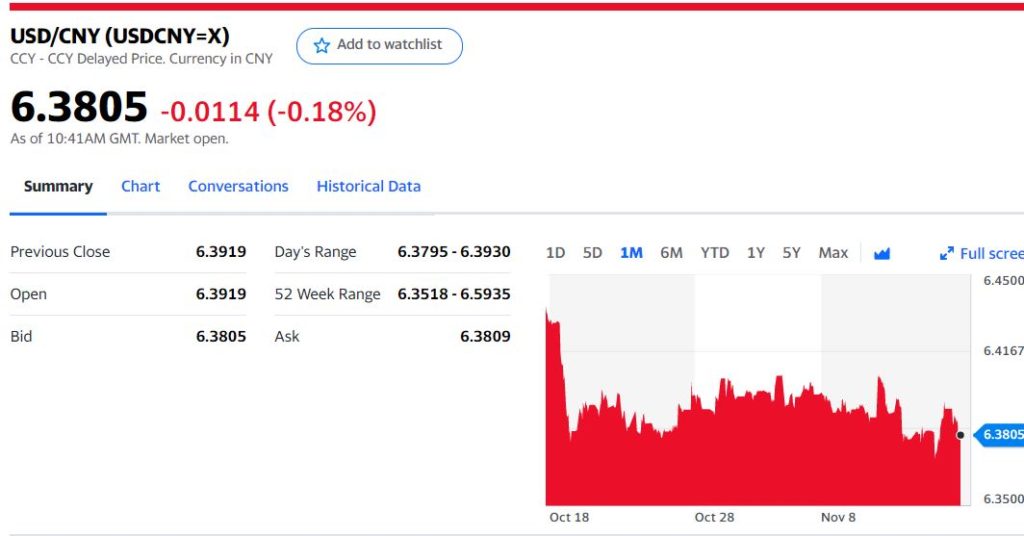Click the full screen expand arrows icon
The height and width of the screenshot is (536, 1024).
point(946,254)
